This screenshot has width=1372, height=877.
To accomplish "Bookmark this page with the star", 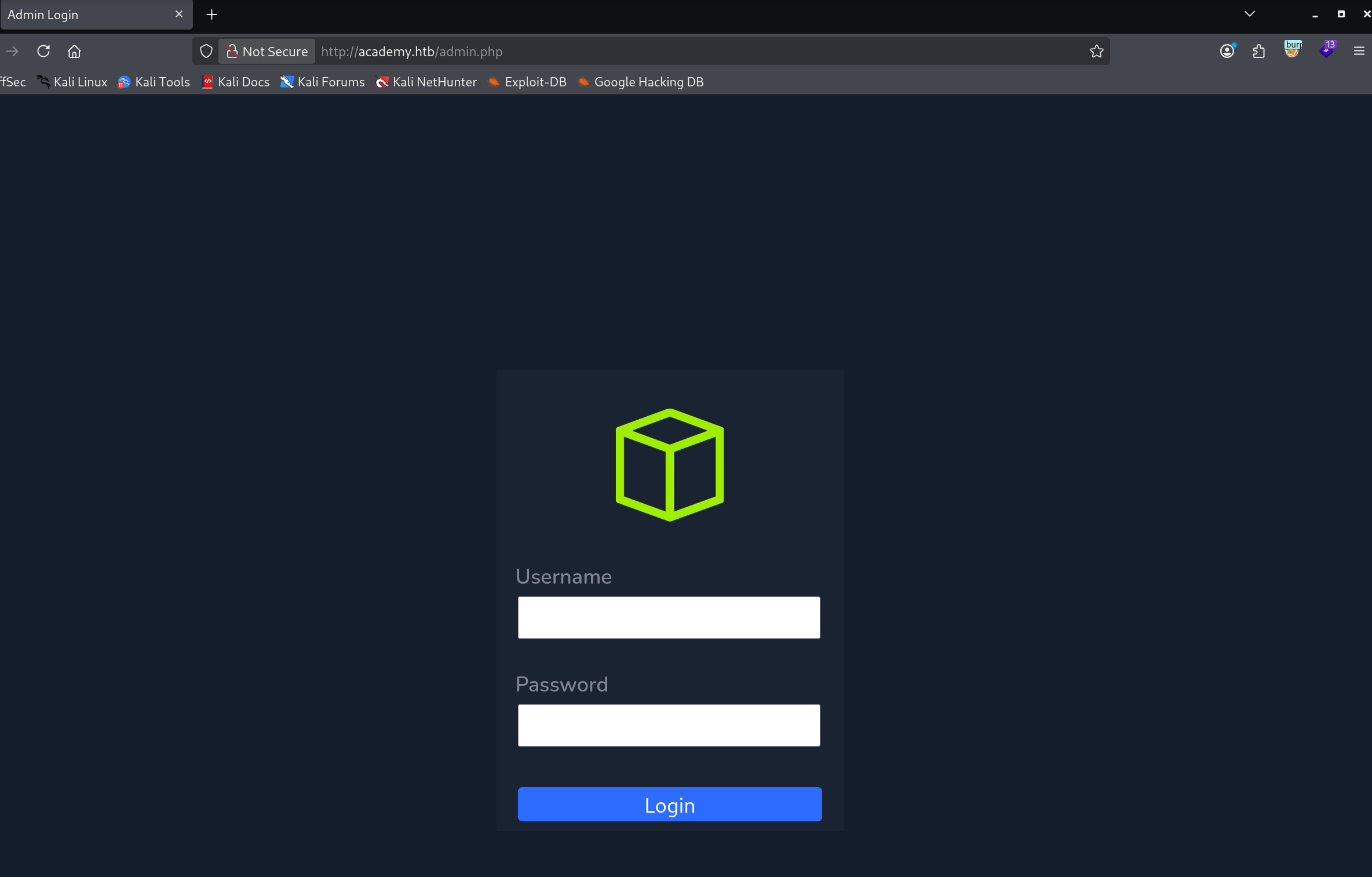I will pos(1096,51).
